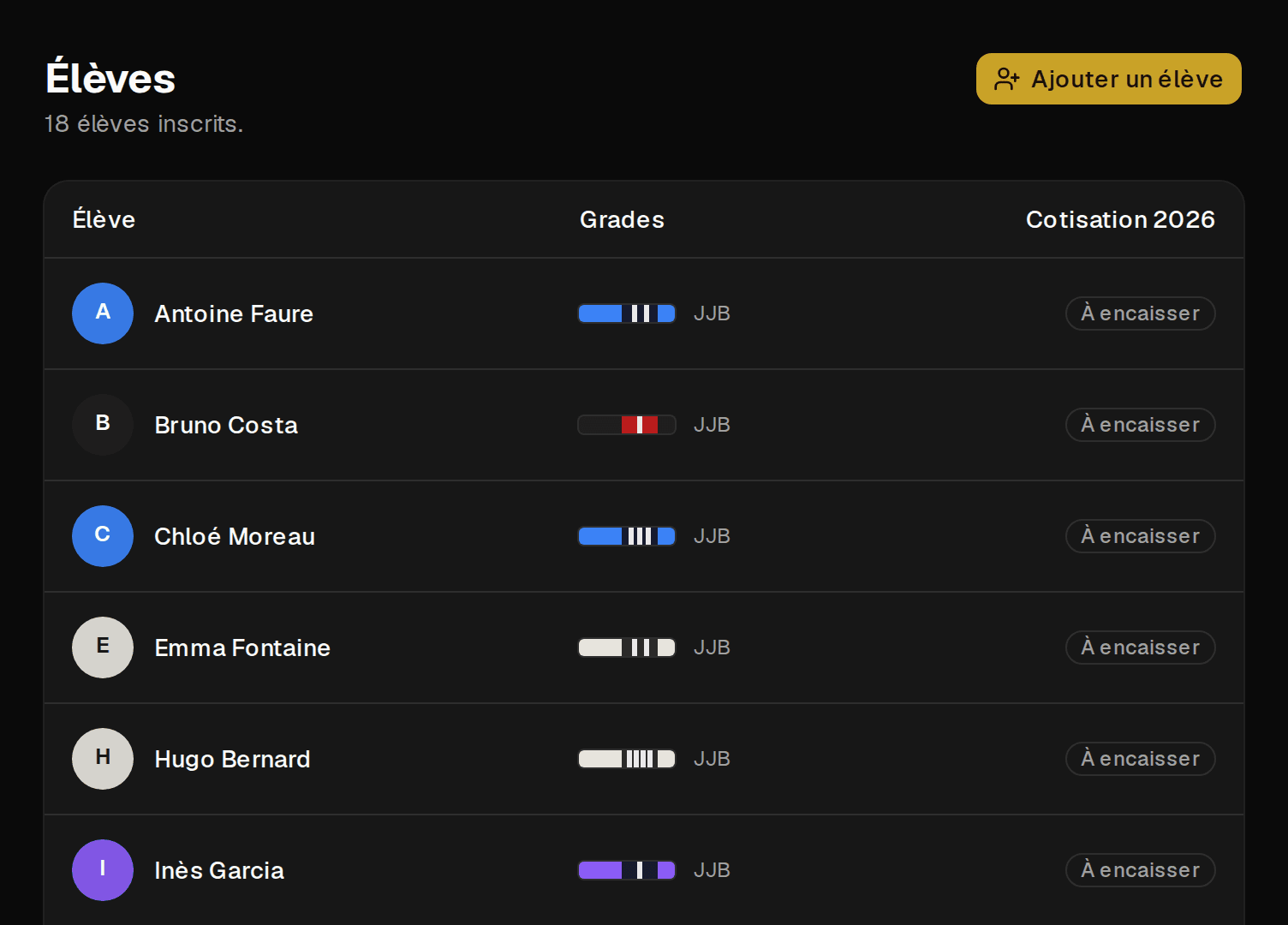Click the JJB label in Chloé Moreau's row
1288x925 pixels.
point(712,536)
